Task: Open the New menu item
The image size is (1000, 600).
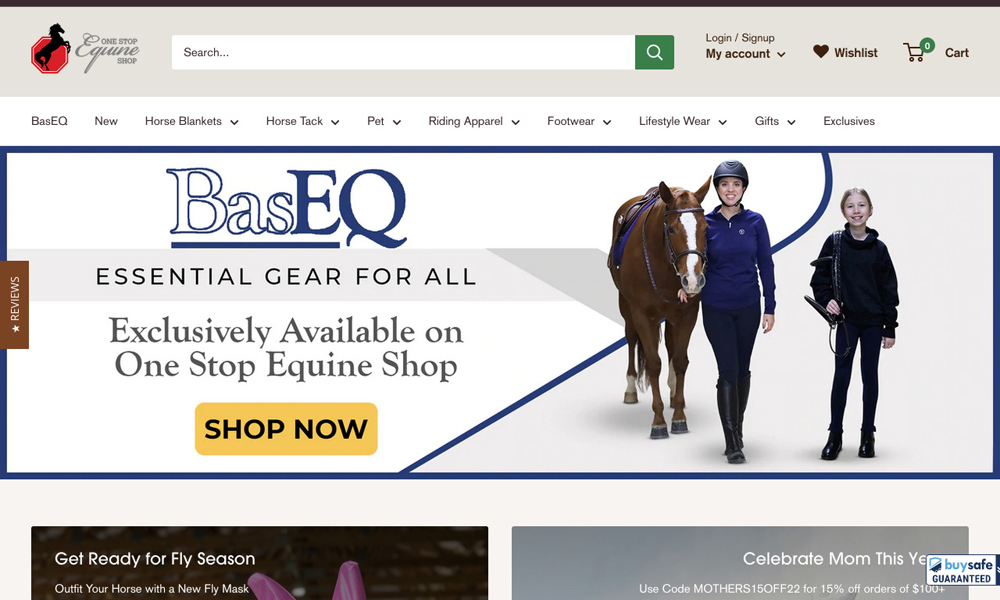Action: point(106,121)
